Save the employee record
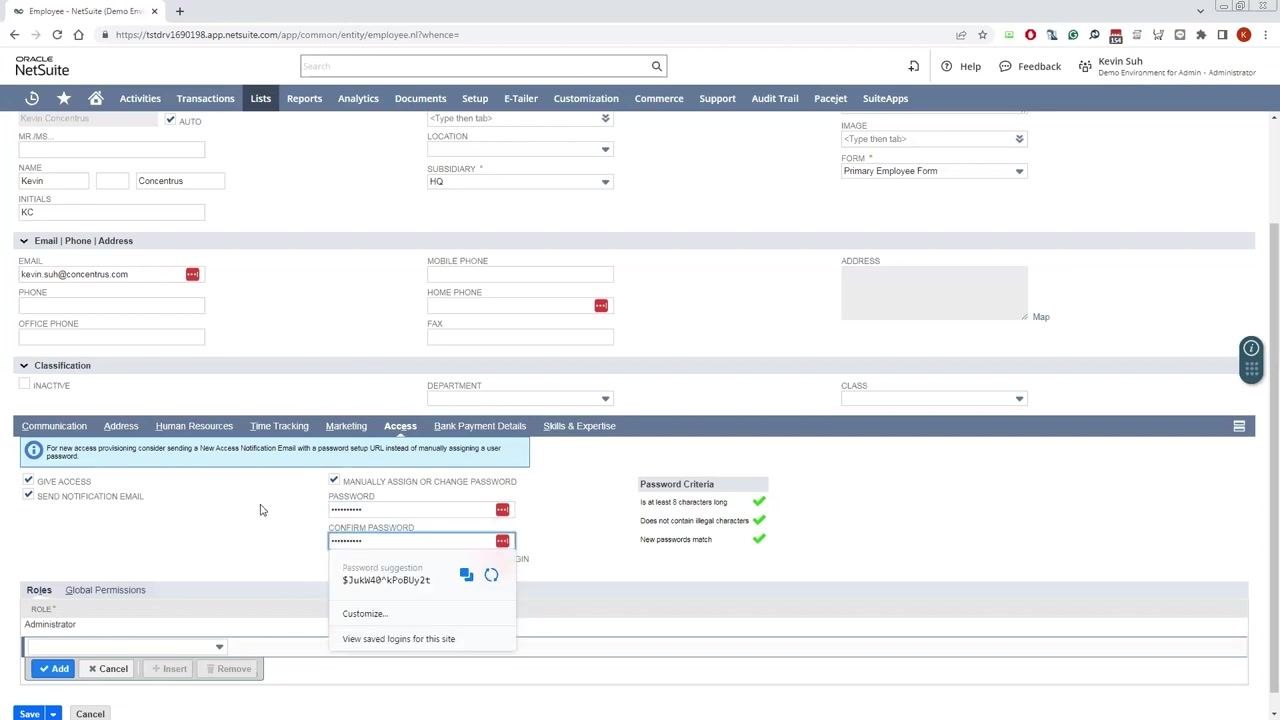The height and width of the screenshot is (720, 1280). click(x=29, y=714)
